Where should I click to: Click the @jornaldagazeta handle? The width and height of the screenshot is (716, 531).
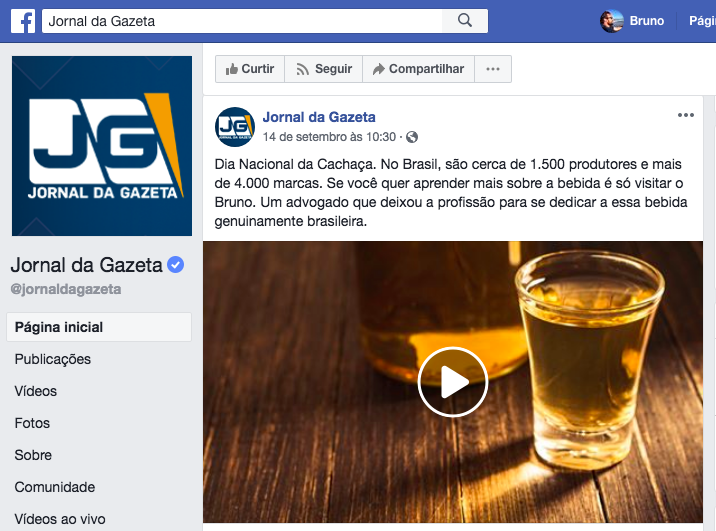coord(66,289)
